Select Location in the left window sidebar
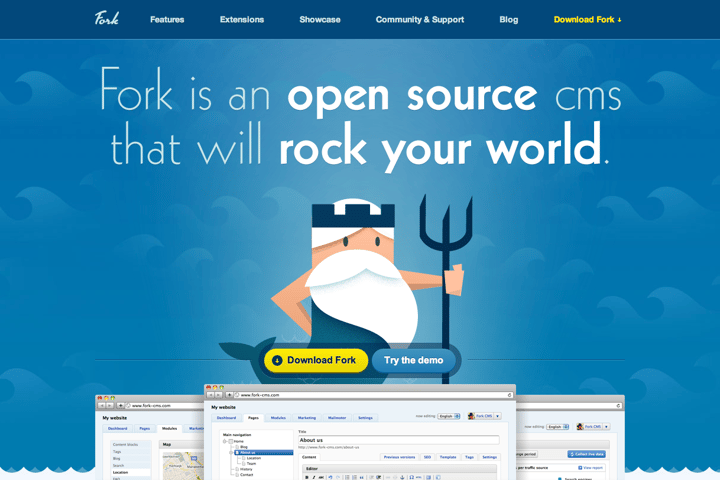This screenshot has height=480, width=720. click(x=130, y=472)
